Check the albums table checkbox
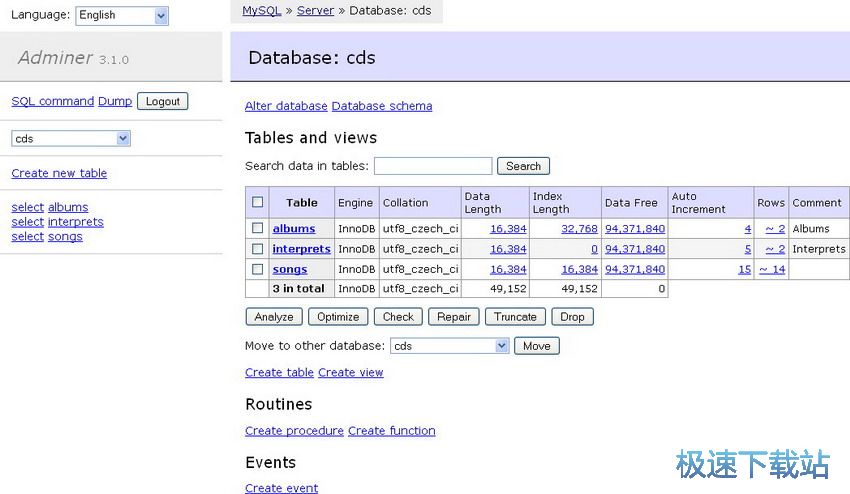 (x=257, y=228)
